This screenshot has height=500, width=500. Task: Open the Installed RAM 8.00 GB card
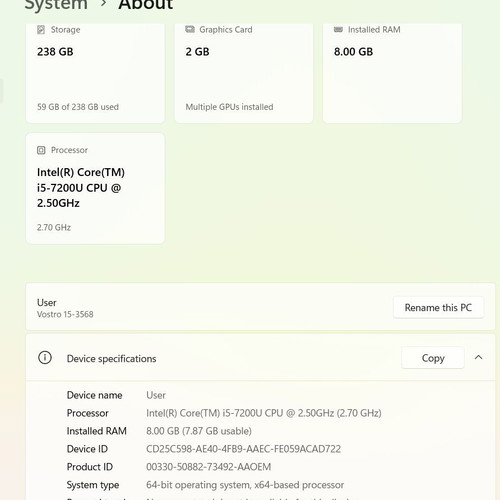pyautogui.click(x=392, y=73)
